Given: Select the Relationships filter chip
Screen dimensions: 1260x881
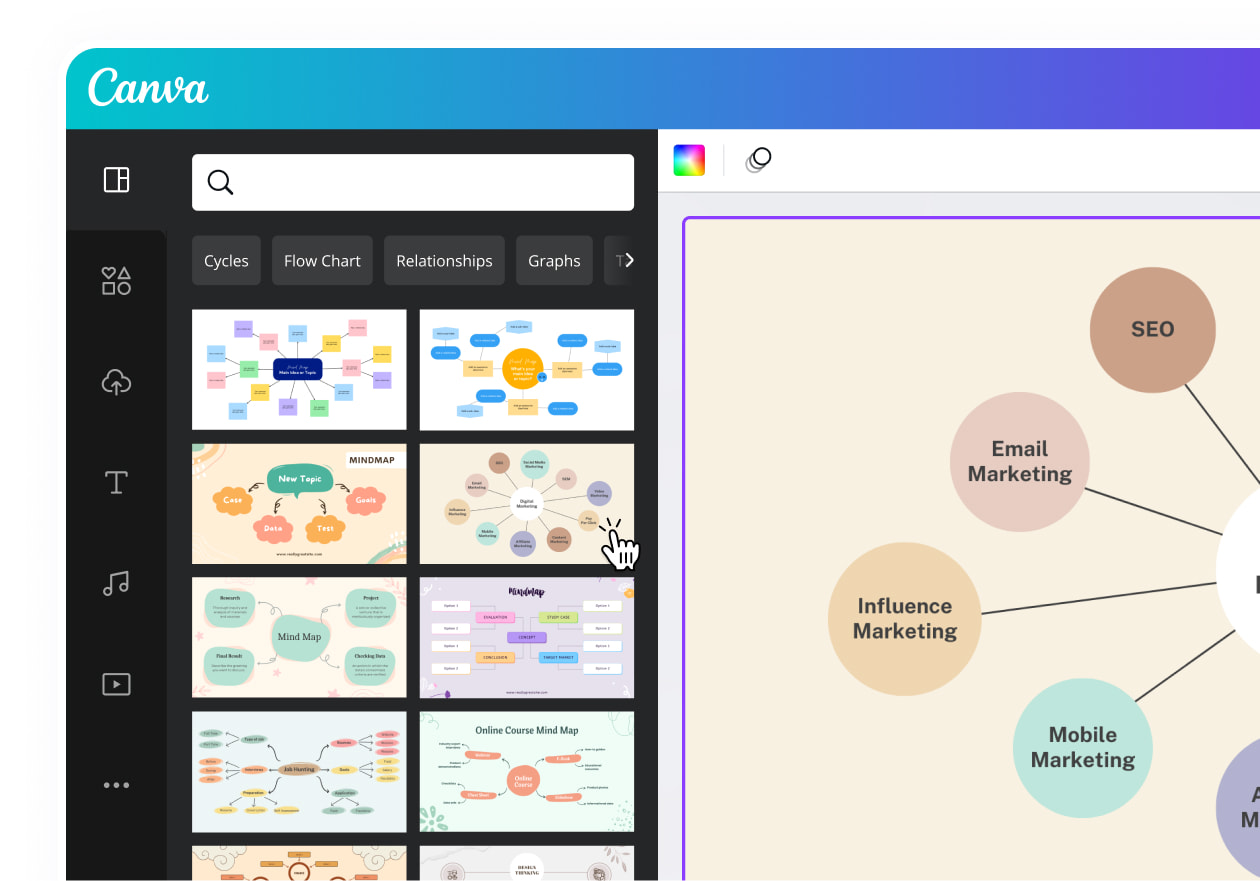Looking at the screenshot, I should pos(444,260).
